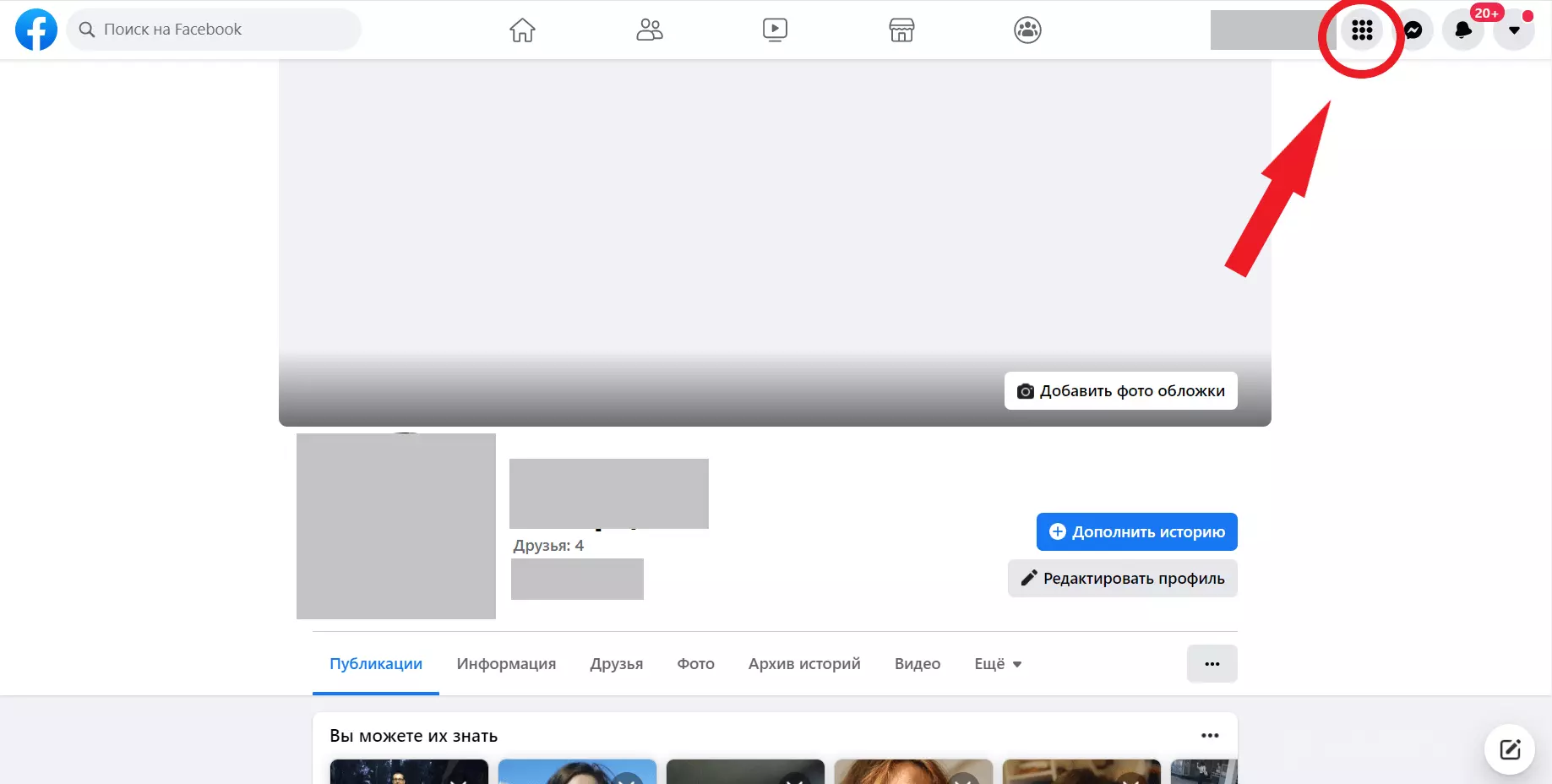
Task: Switch to the Информация tab
Action: point(506,664)
